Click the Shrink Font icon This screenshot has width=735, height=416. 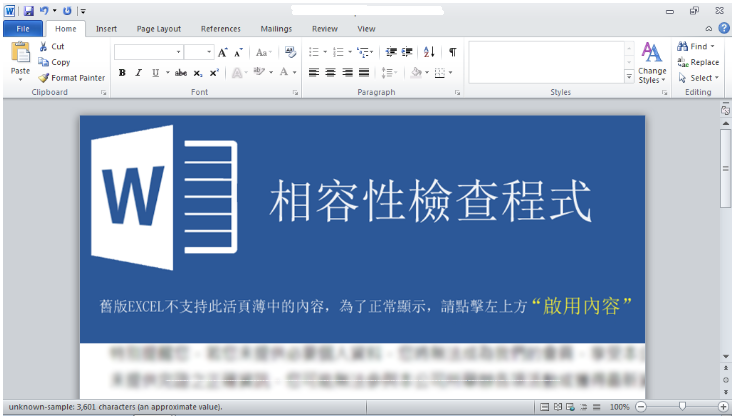pos(239,53)
